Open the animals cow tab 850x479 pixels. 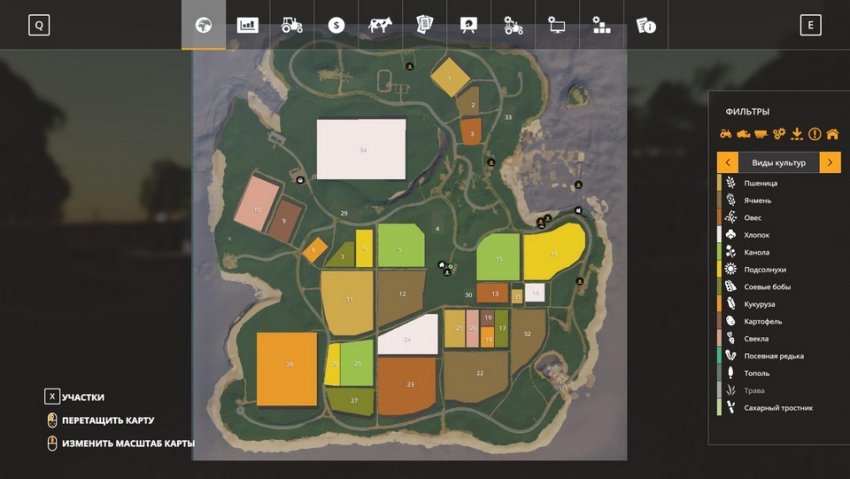point(380,25)
